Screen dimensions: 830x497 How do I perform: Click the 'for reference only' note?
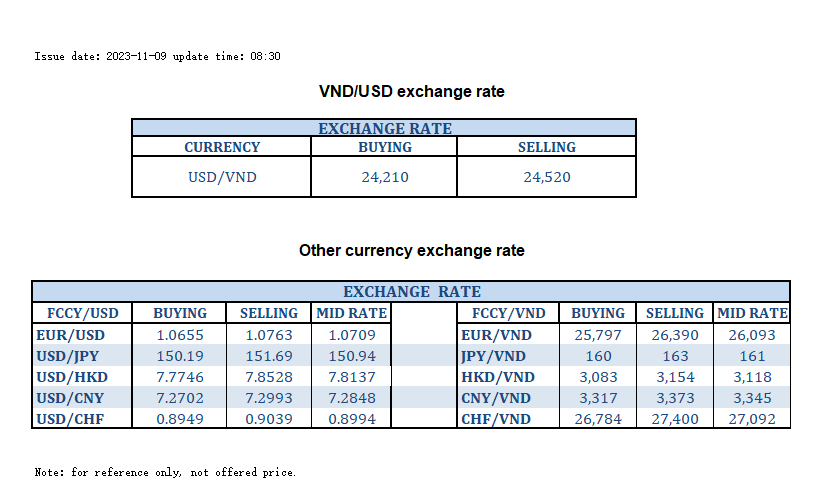tap(165, 472)
